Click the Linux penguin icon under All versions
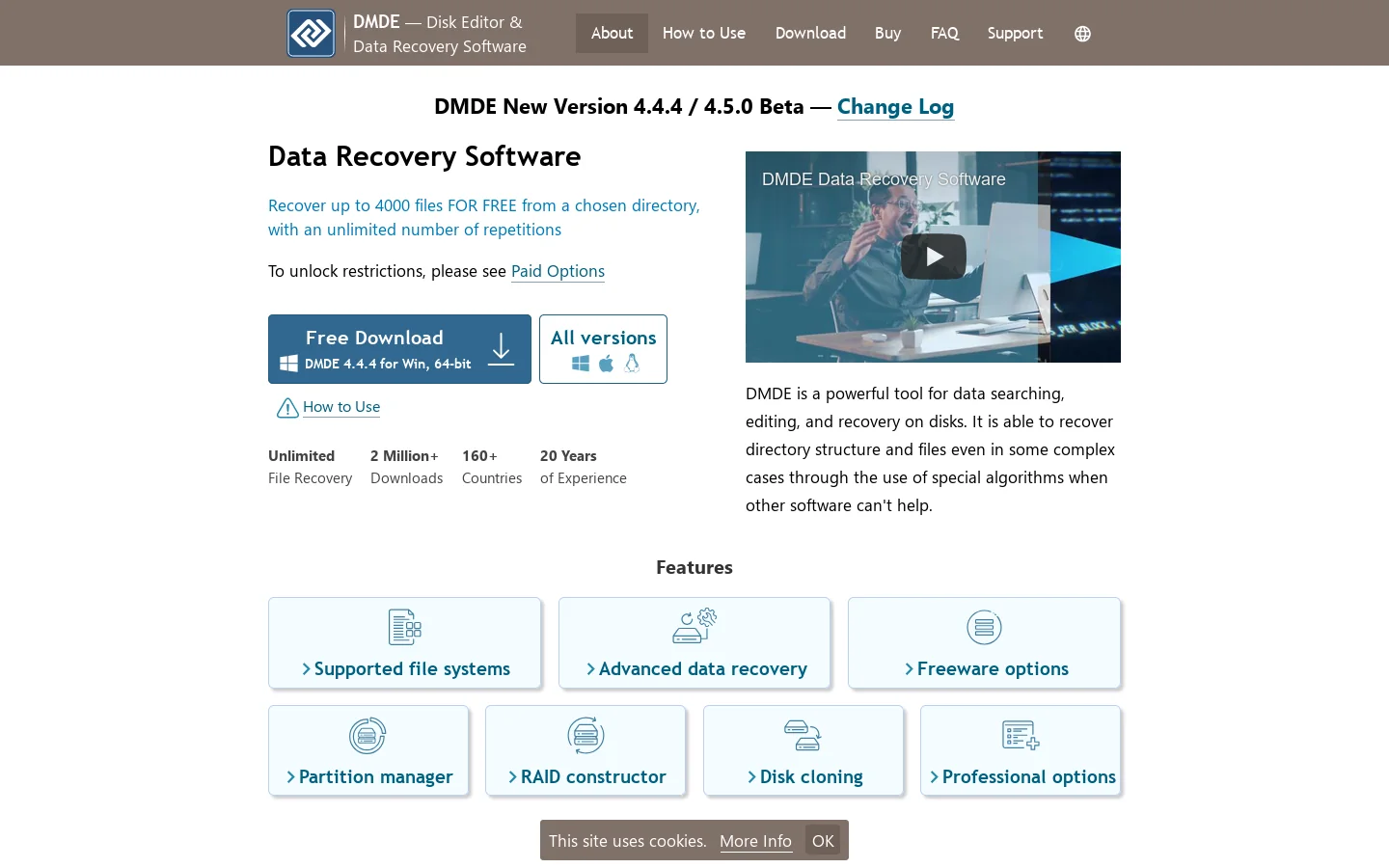Viewport: 1389px width, 868px height. [x=632, y=363]
